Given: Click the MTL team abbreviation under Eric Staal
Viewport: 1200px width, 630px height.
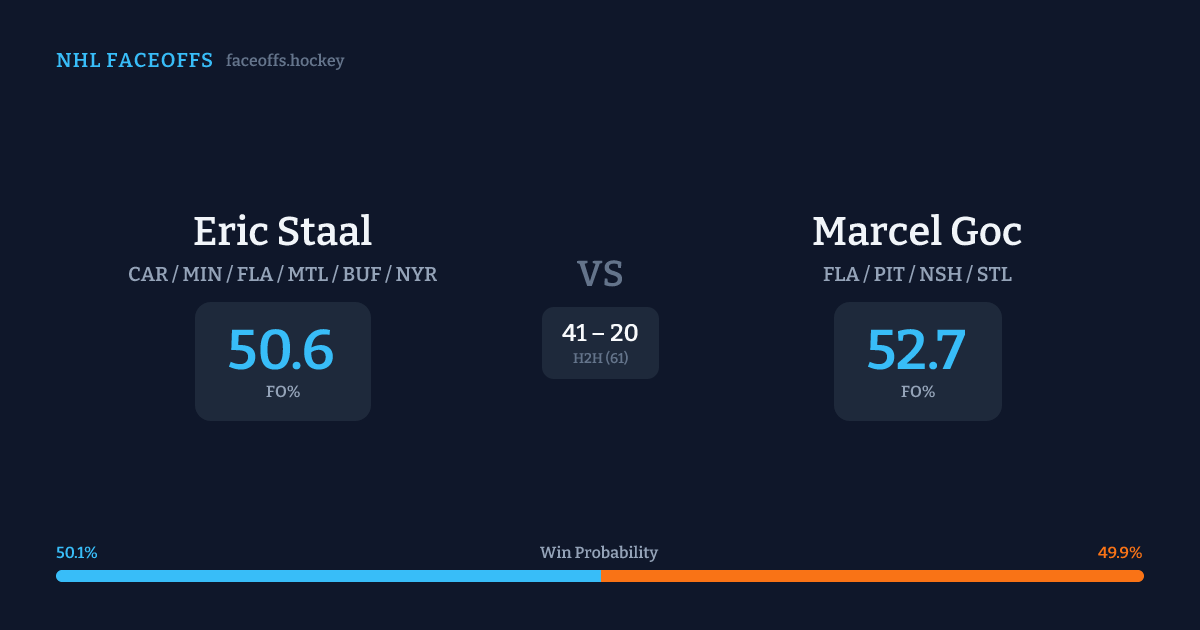Looking at the screenshot, I should tap(309, 274).
